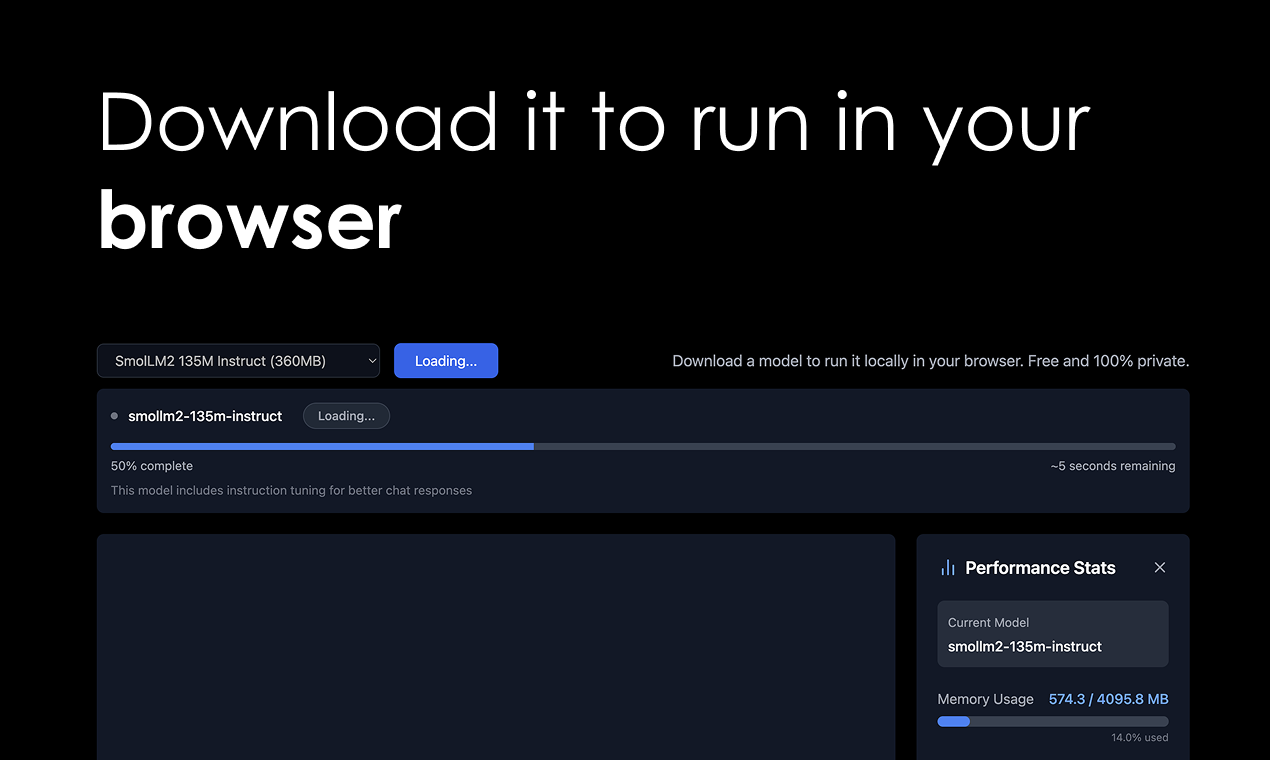Click the instruction tuning description text
Viewport: 1270px width, 760px height.
pos(291,491)
